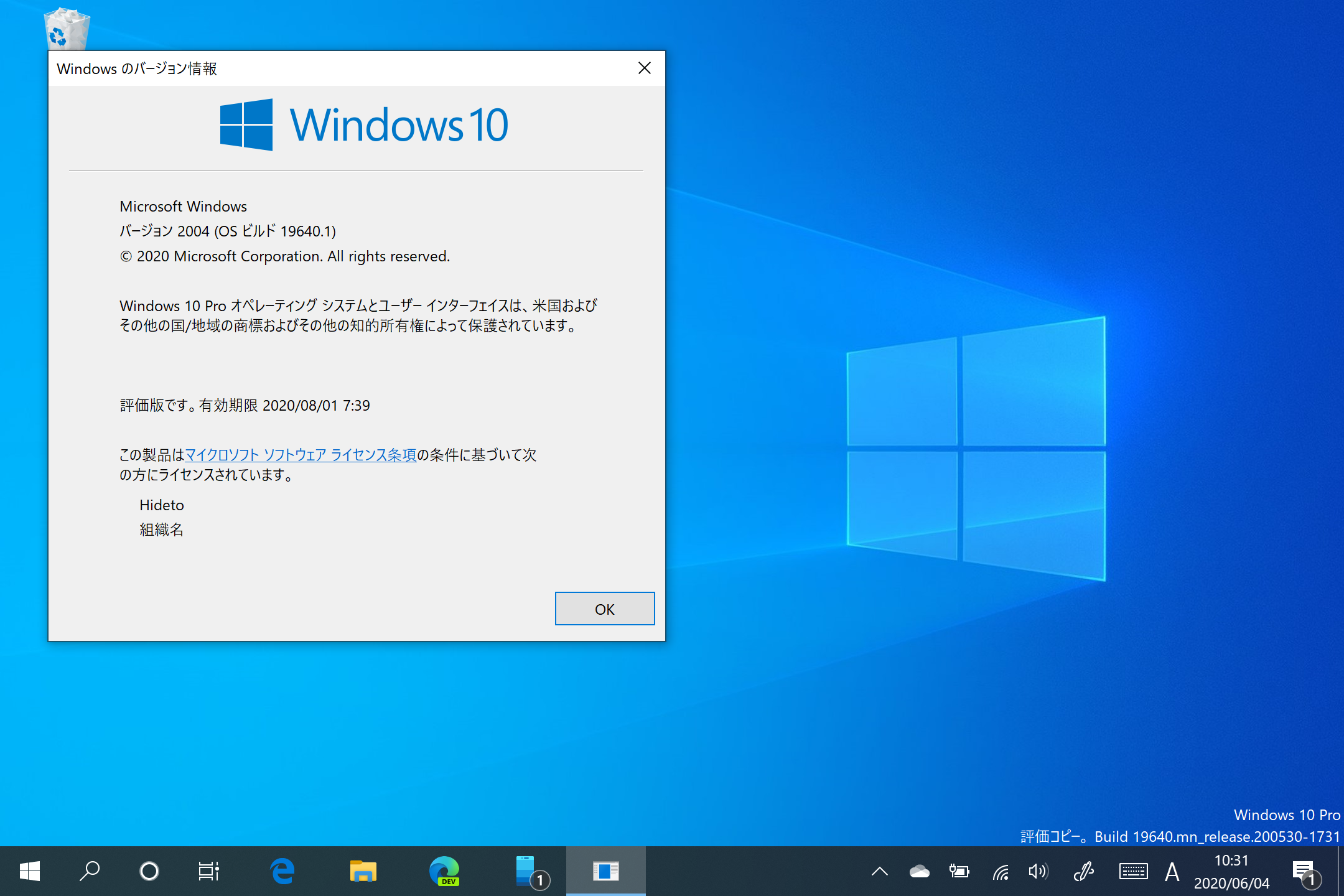Image resolution: width=1344 pixels, height=896 pixels.
Task: Click OK to close the version dialog
Action: [604, 609]
